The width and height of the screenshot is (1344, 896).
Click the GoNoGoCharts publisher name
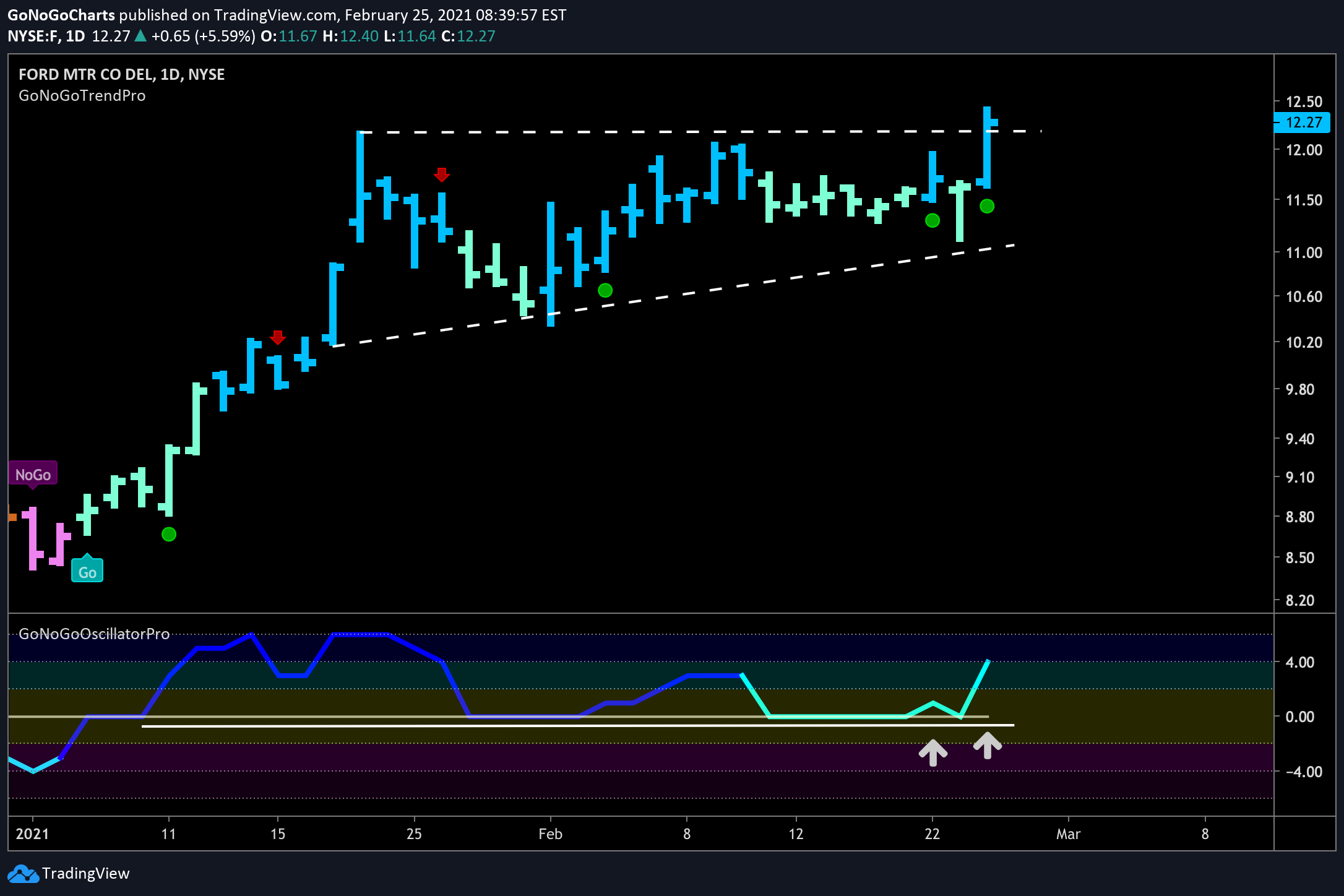point(61,15)
